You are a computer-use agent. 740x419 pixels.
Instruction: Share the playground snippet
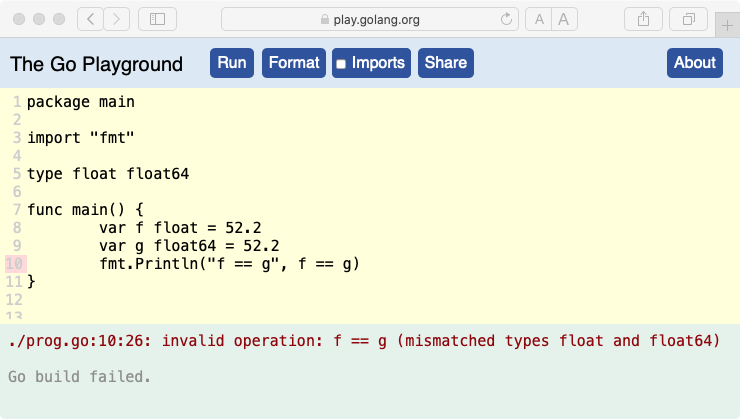click(446, 63)
